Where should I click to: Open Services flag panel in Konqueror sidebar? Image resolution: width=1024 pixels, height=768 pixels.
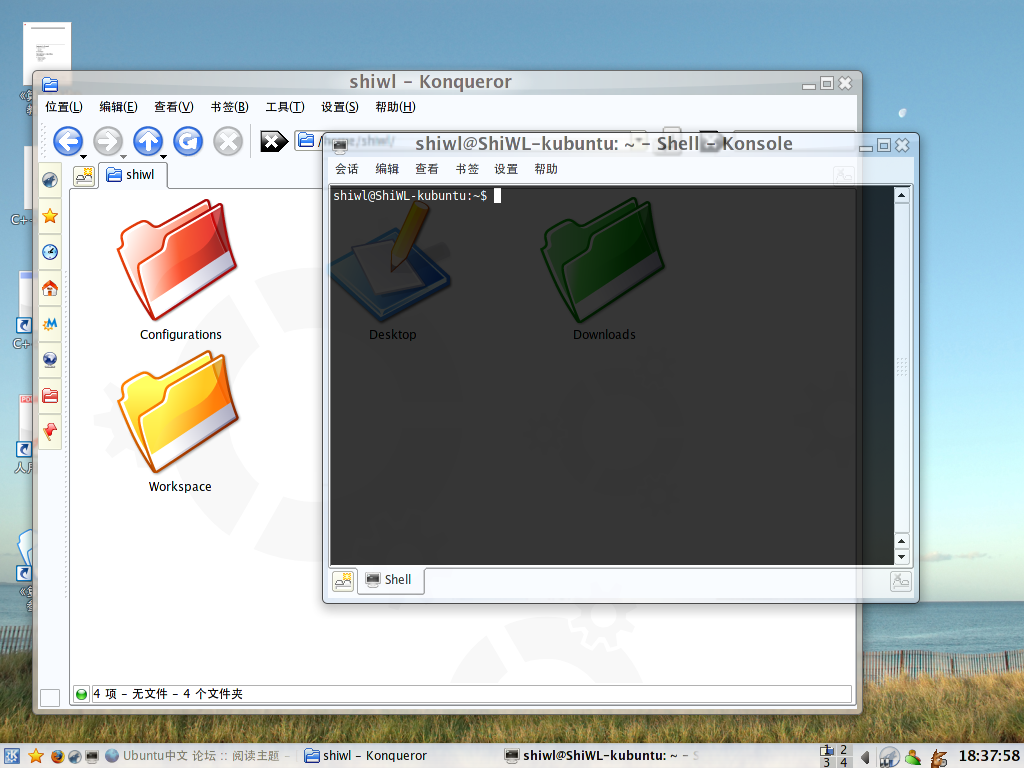coord(50,432)
